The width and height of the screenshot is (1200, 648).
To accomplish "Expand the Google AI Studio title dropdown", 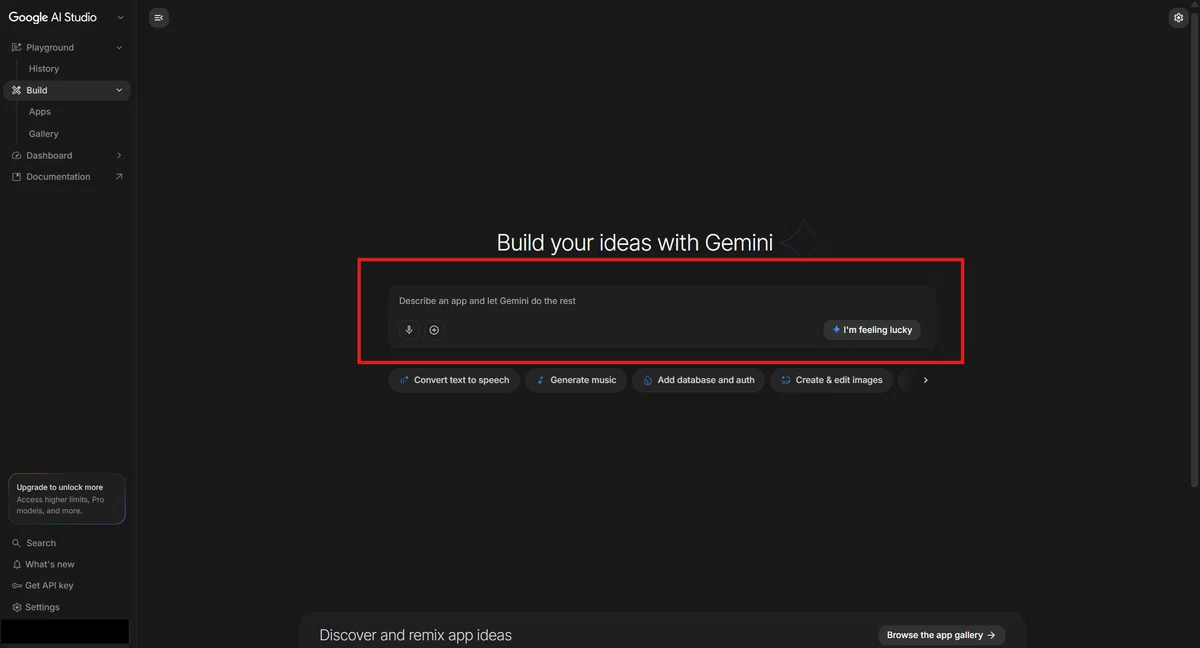I will point(120,17).
